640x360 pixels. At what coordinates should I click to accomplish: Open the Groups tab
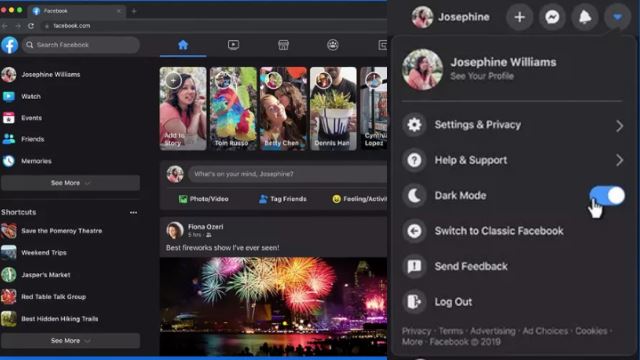333,45
